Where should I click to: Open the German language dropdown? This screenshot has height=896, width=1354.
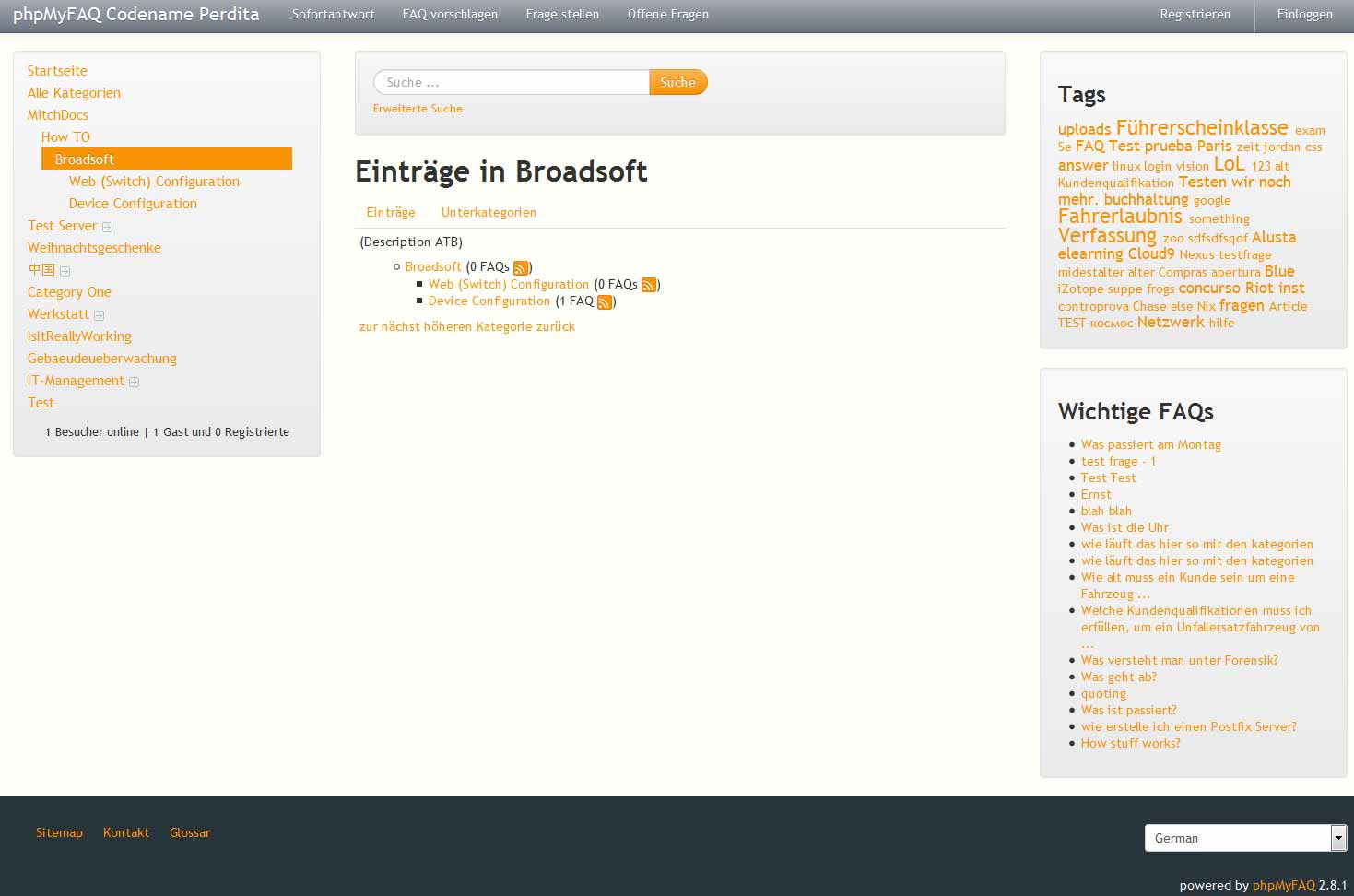coord(1245,838)
